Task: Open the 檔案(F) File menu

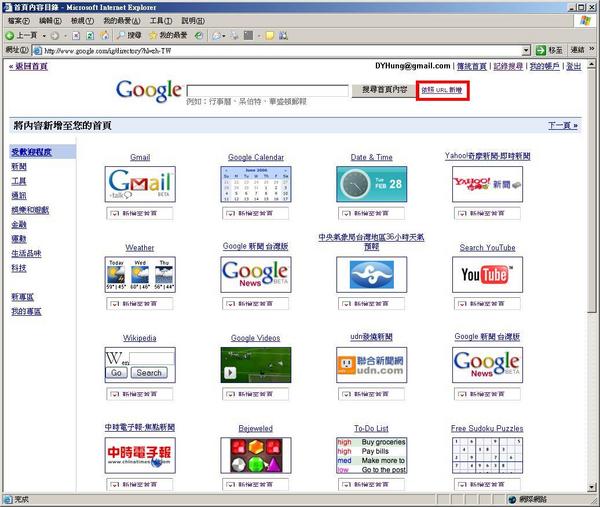Action: 18,21
